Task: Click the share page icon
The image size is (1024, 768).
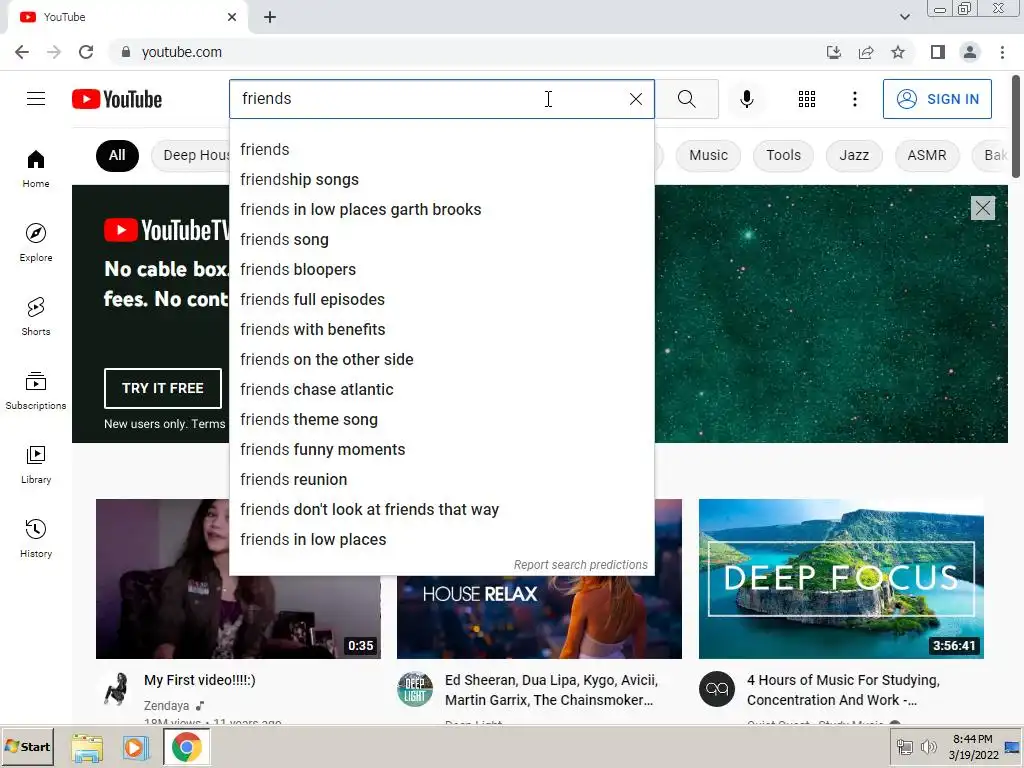Action: 866,52
